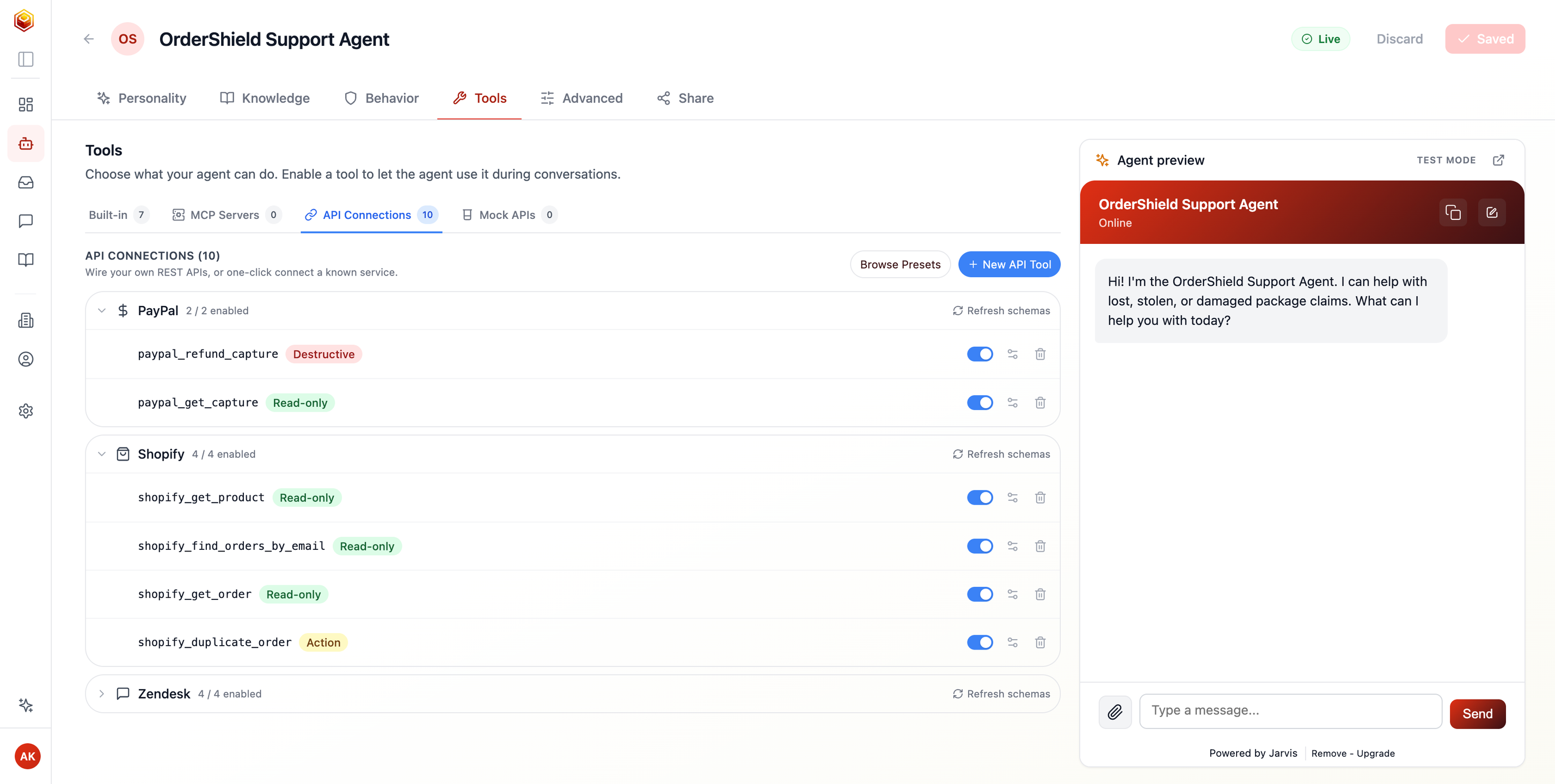Open the organization building icon in sidebar
The height and width of the screenshot is (784, 1555).
tap(26, 321)
